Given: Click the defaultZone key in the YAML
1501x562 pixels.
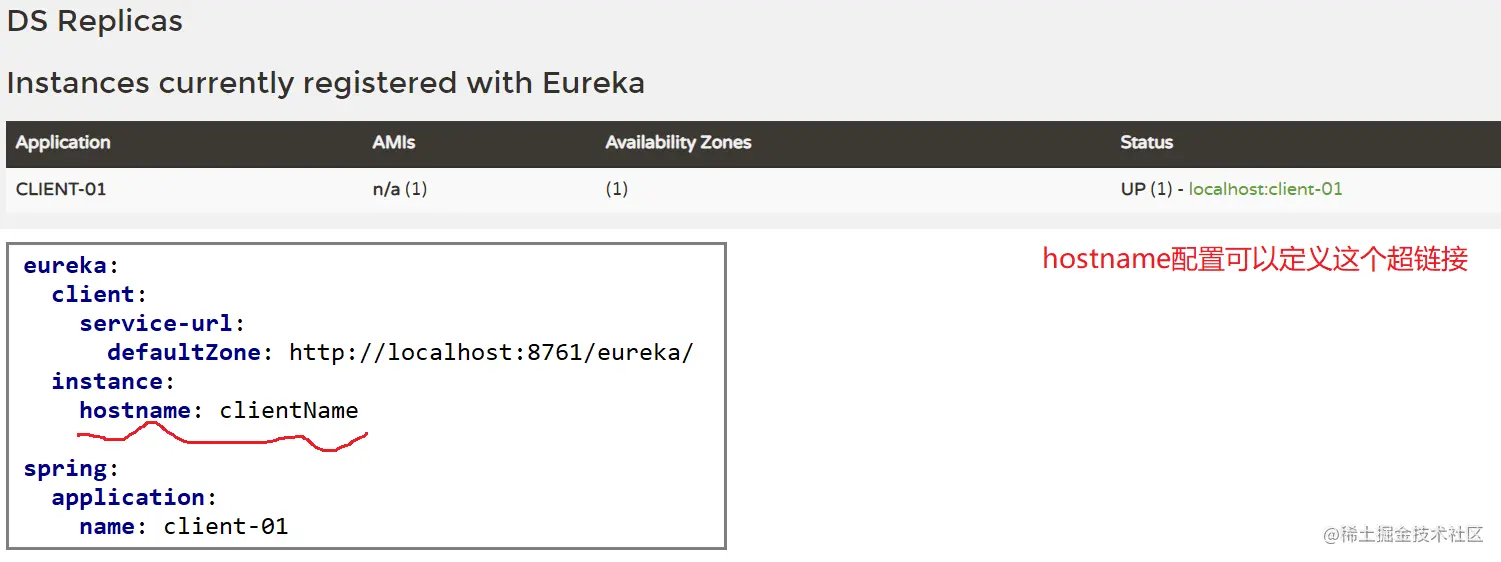Looking at the screenshot, I should point(184,353).
